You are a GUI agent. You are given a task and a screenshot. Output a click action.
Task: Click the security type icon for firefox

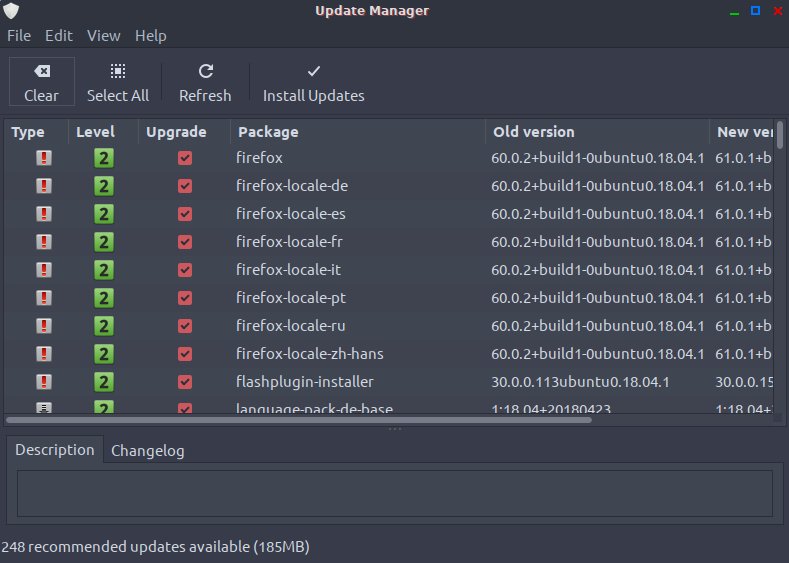pos(44,158)
